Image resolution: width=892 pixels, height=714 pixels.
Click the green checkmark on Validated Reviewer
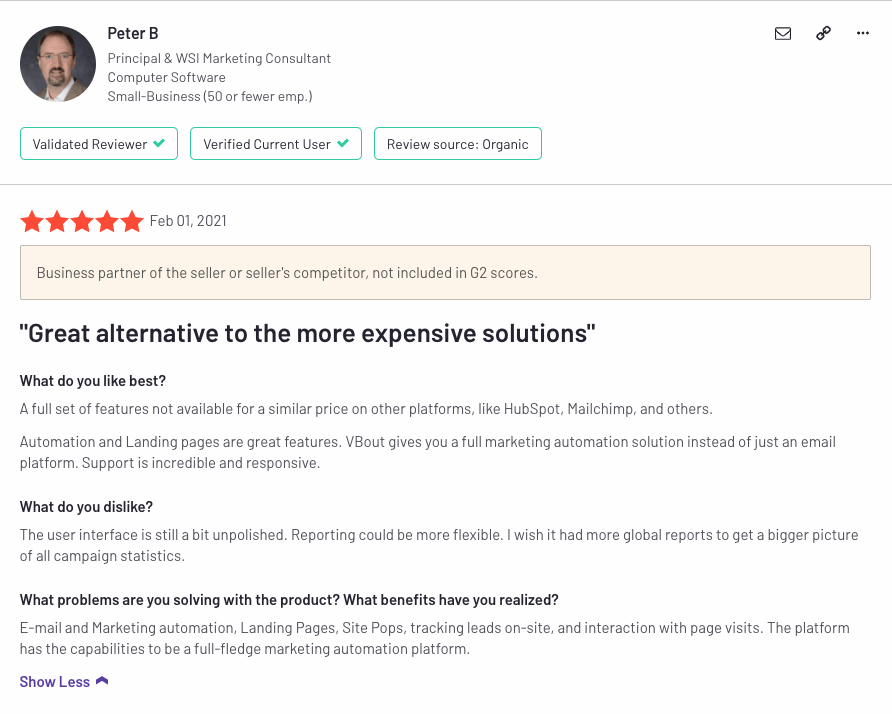(x=159, y=143)
